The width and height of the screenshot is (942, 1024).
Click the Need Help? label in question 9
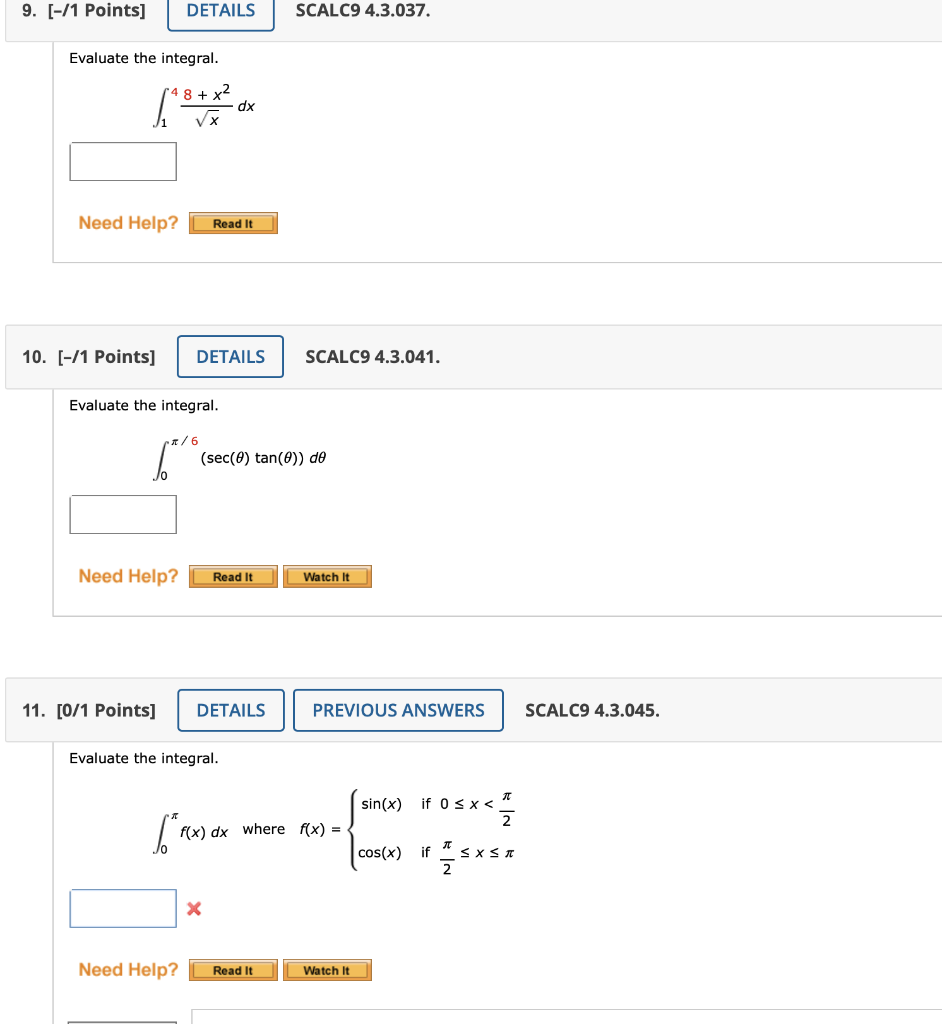click(x=128, y=223)
